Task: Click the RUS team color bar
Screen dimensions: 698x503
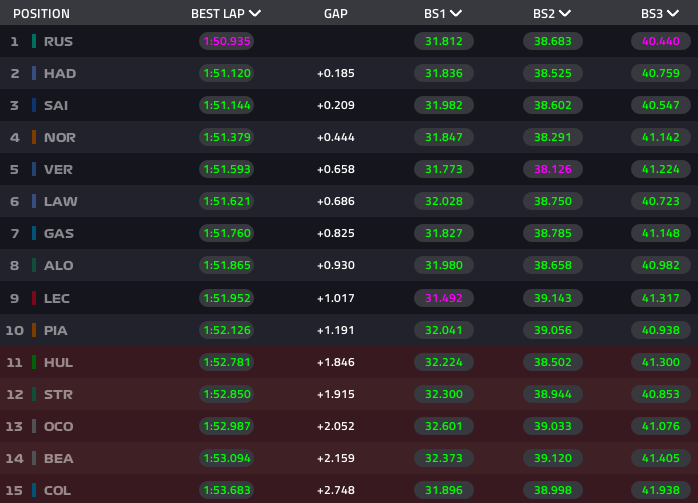Action: 34,41
